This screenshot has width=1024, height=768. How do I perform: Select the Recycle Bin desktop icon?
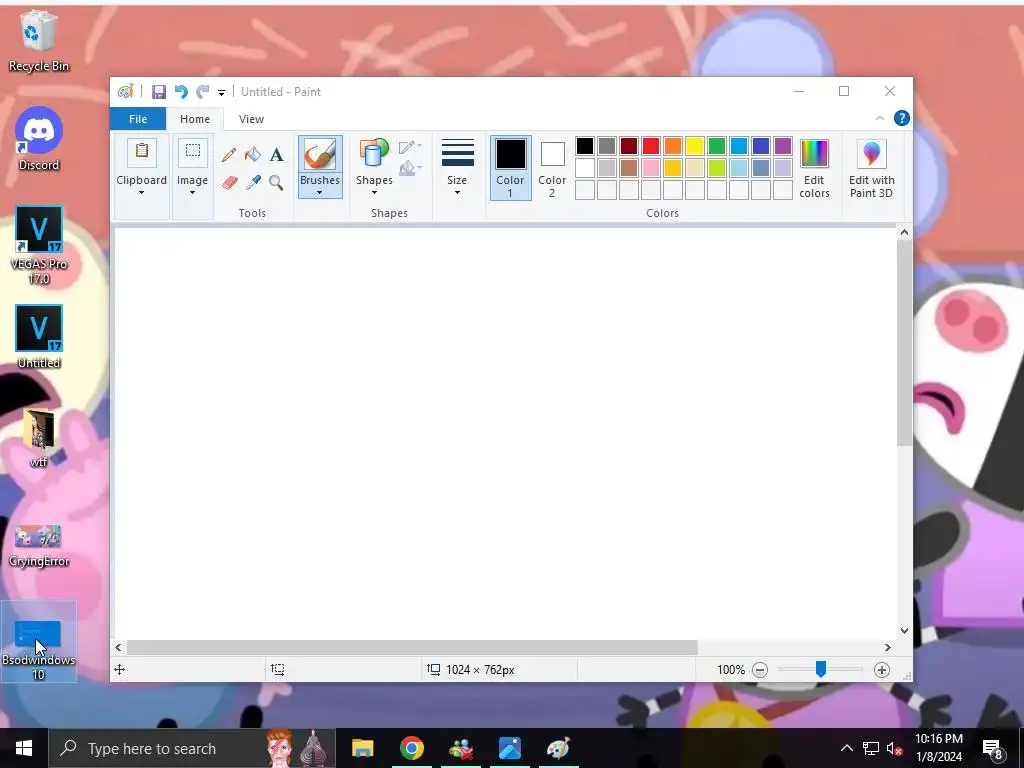click(x=39, y=40)
